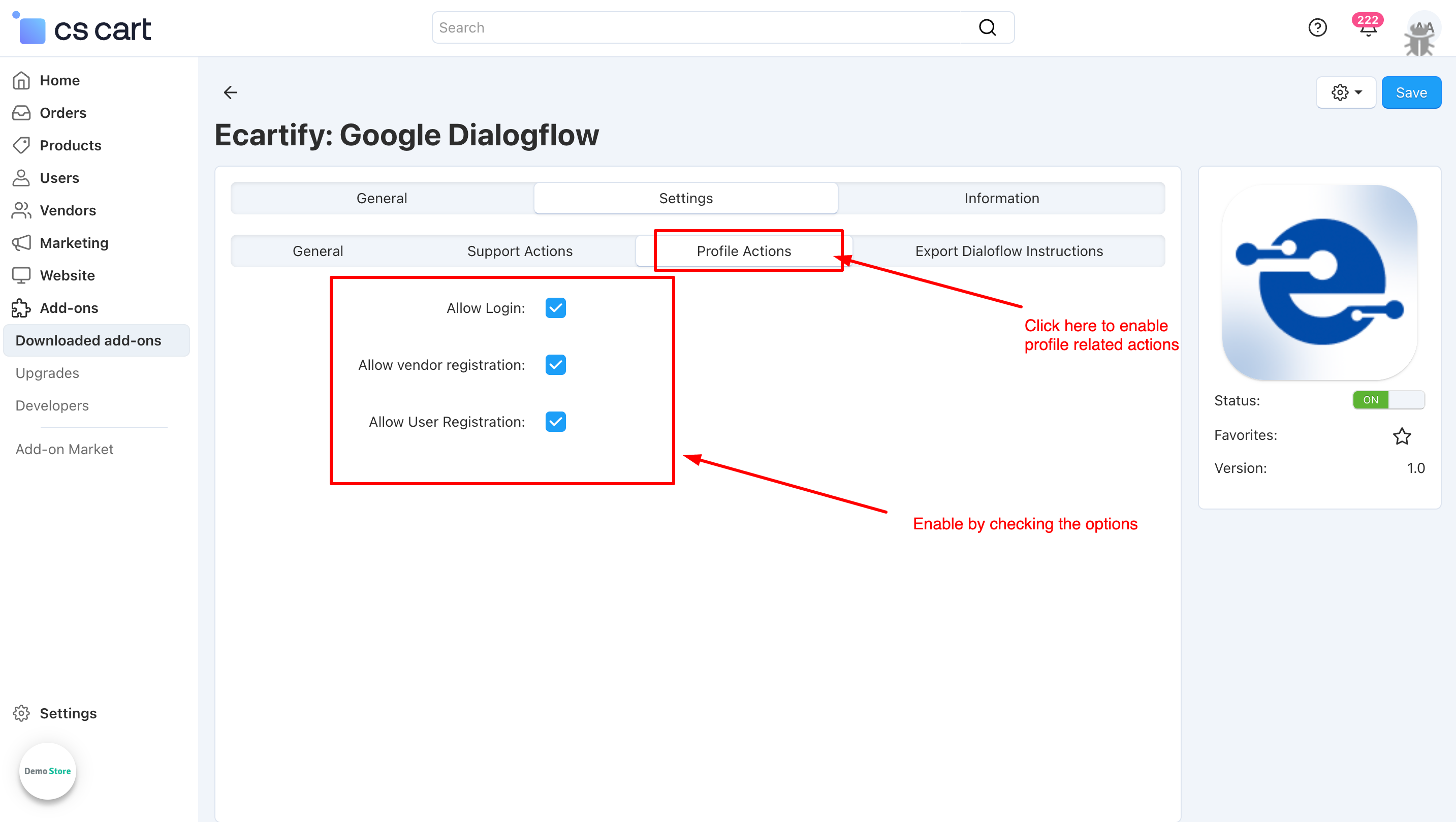This screenshot has width=1456, height=822.
Task: Click the back arrow icon
Action: pos(230,92)
